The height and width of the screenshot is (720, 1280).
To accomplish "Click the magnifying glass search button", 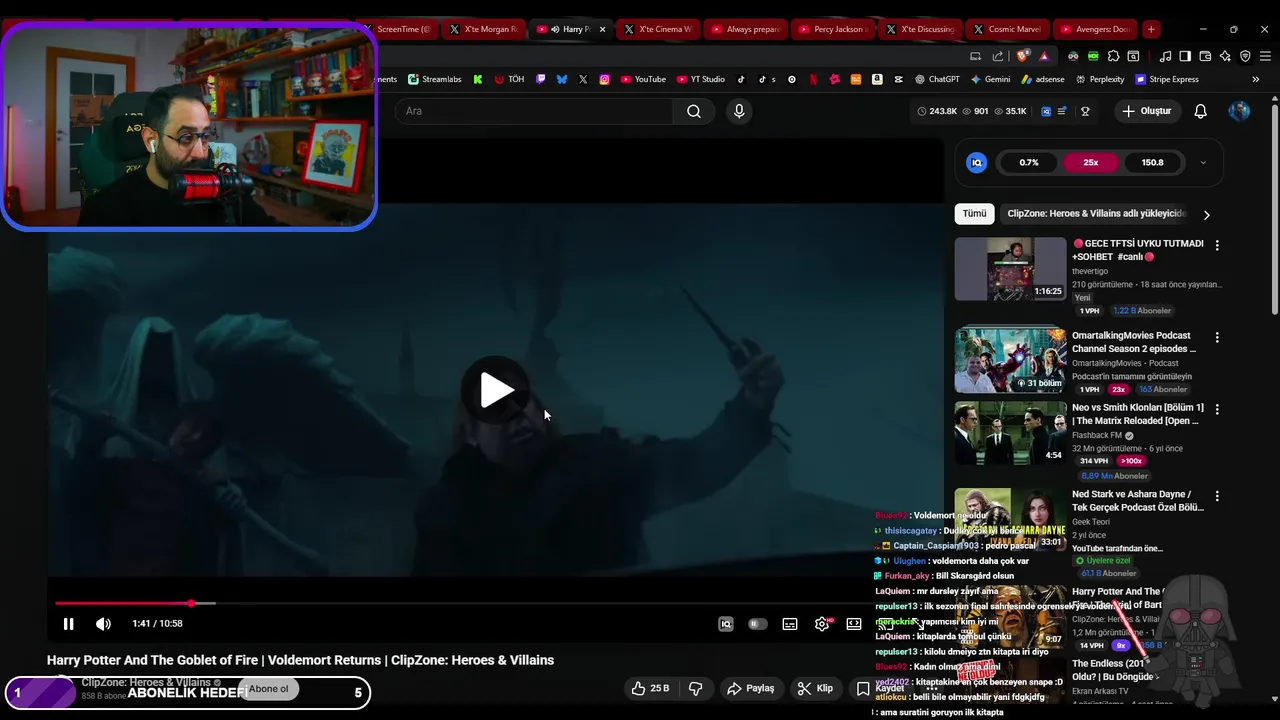I will [x=694, y=111].
